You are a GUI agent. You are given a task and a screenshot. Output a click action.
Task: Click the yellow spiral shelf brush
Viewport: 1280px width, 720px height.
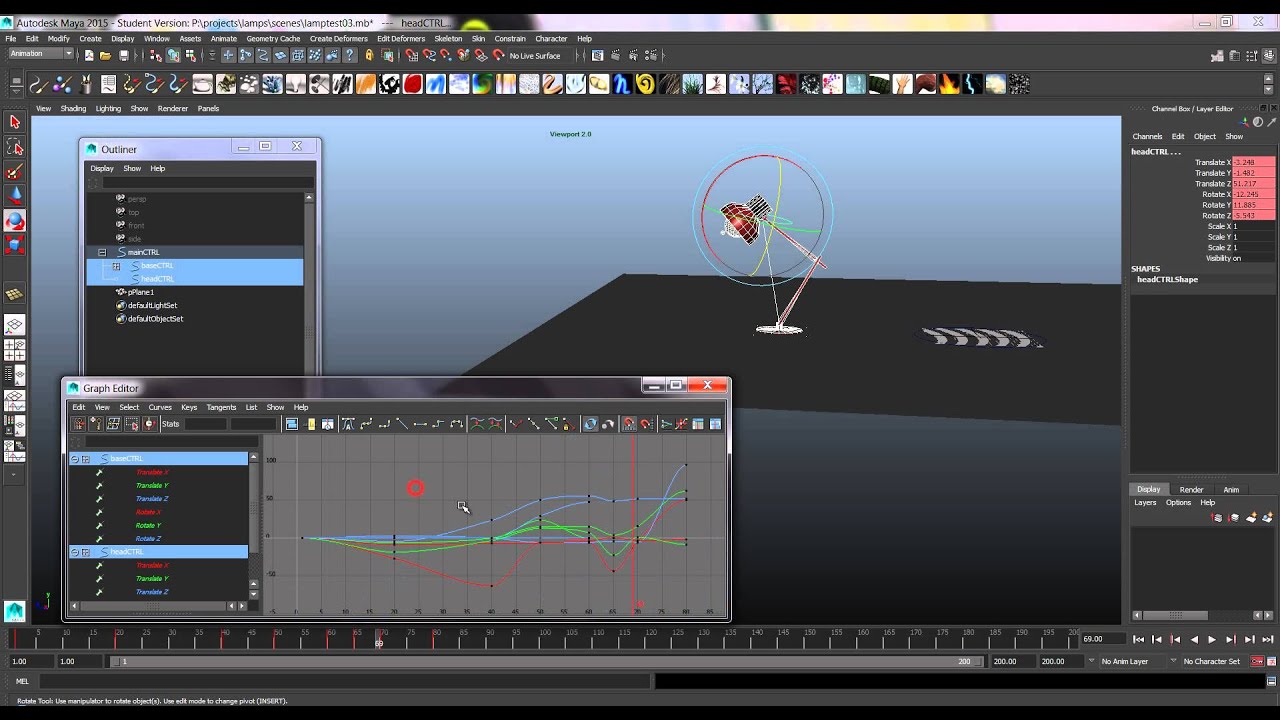pyautogui.click(x=645, y=85)
